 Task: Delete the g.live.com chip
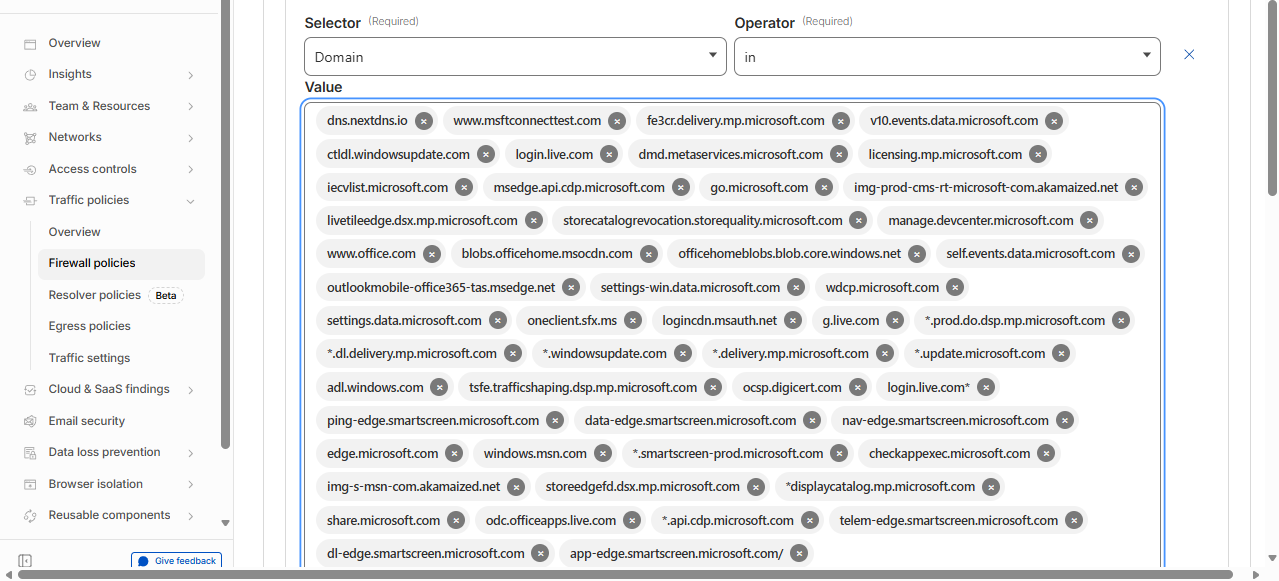coord(895,321)
